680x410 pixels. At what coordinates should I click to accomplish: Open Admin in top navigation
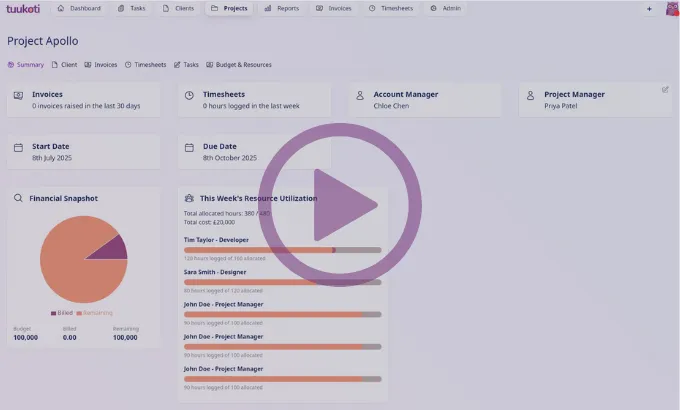pyautogui.click(x=446, y=8)
